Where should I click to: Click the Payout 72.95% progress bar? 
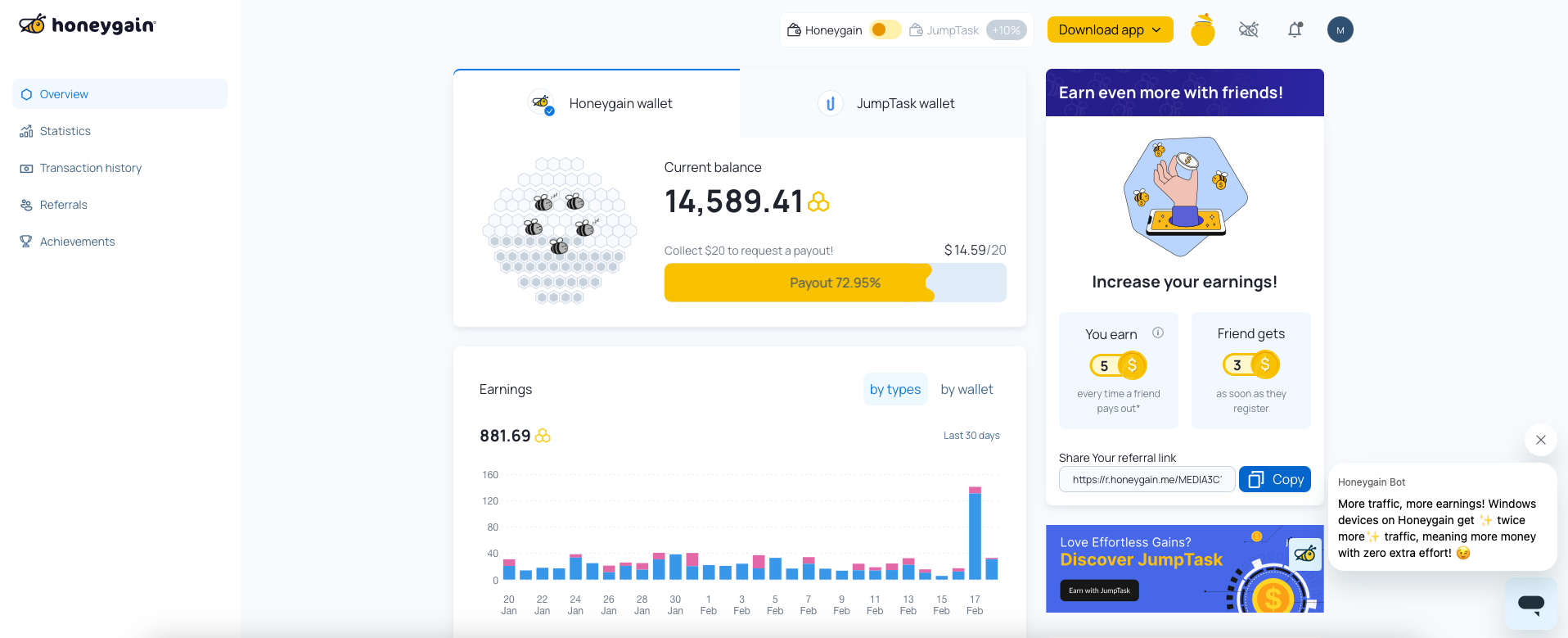coord(835,283)
